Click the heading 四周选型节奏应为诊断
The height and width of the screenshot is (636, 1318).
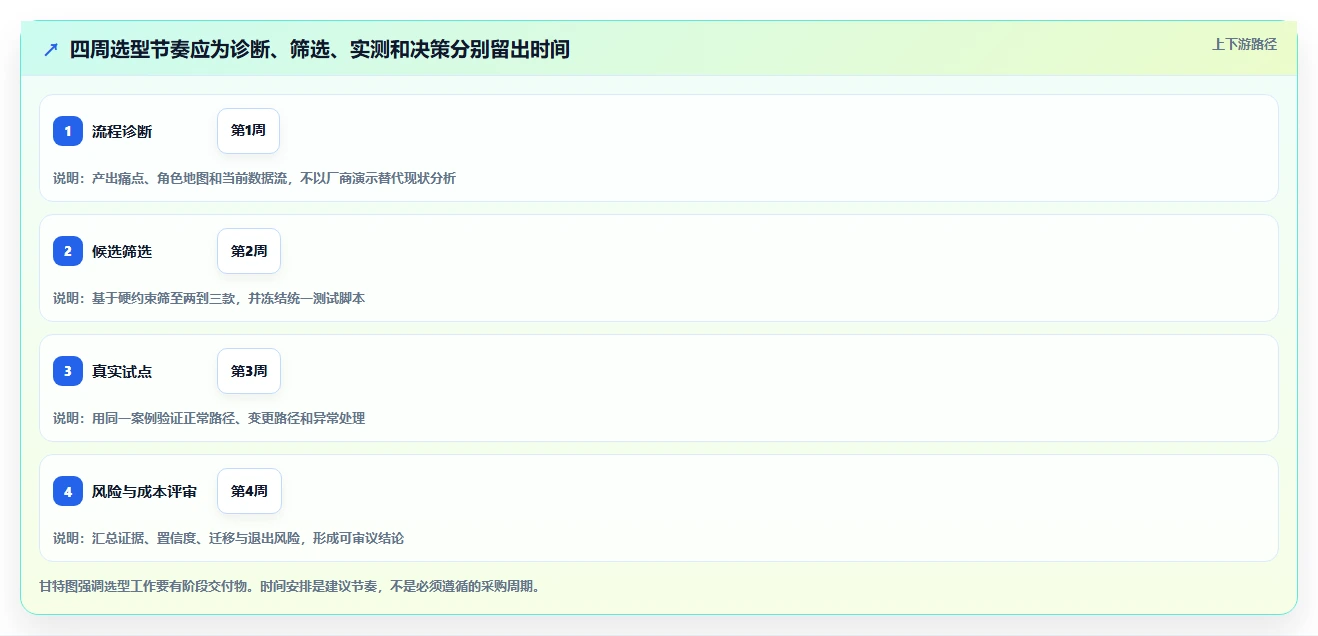pyautogui.click(x=320, y=49)
